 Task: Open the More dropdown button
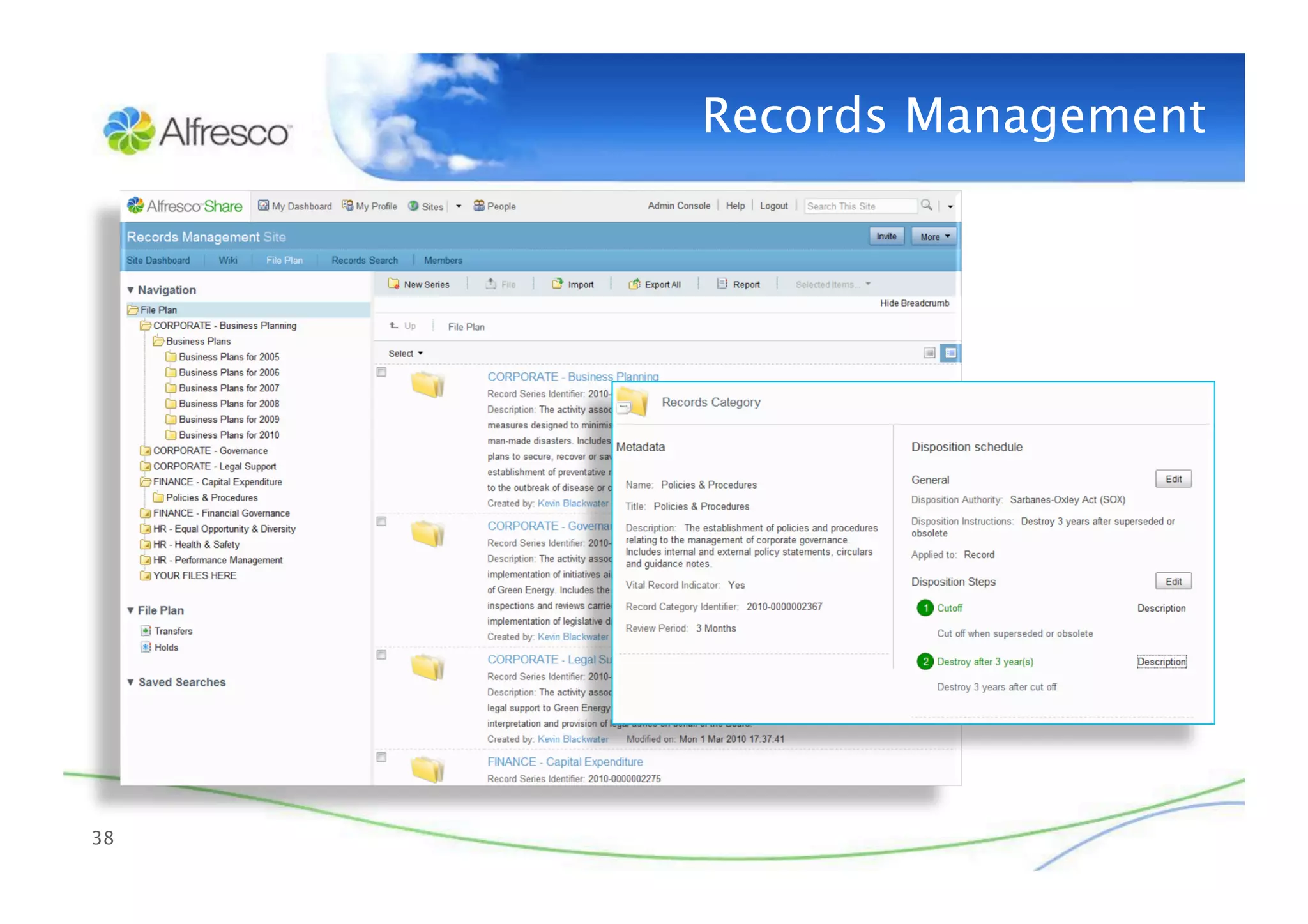click(934, 236)
